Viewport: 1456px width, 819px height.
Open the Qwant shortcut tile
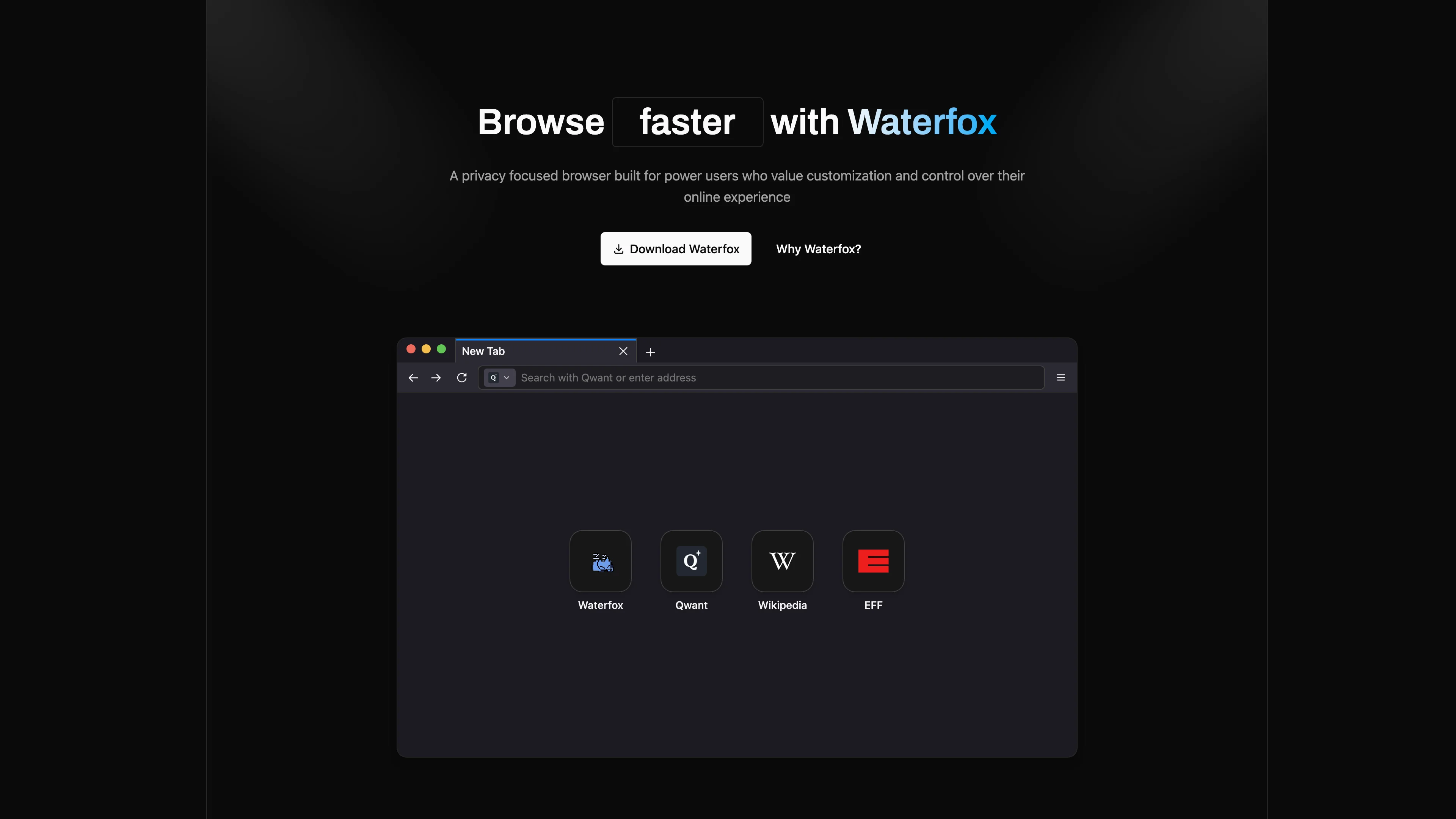click(x=691, y=561)
